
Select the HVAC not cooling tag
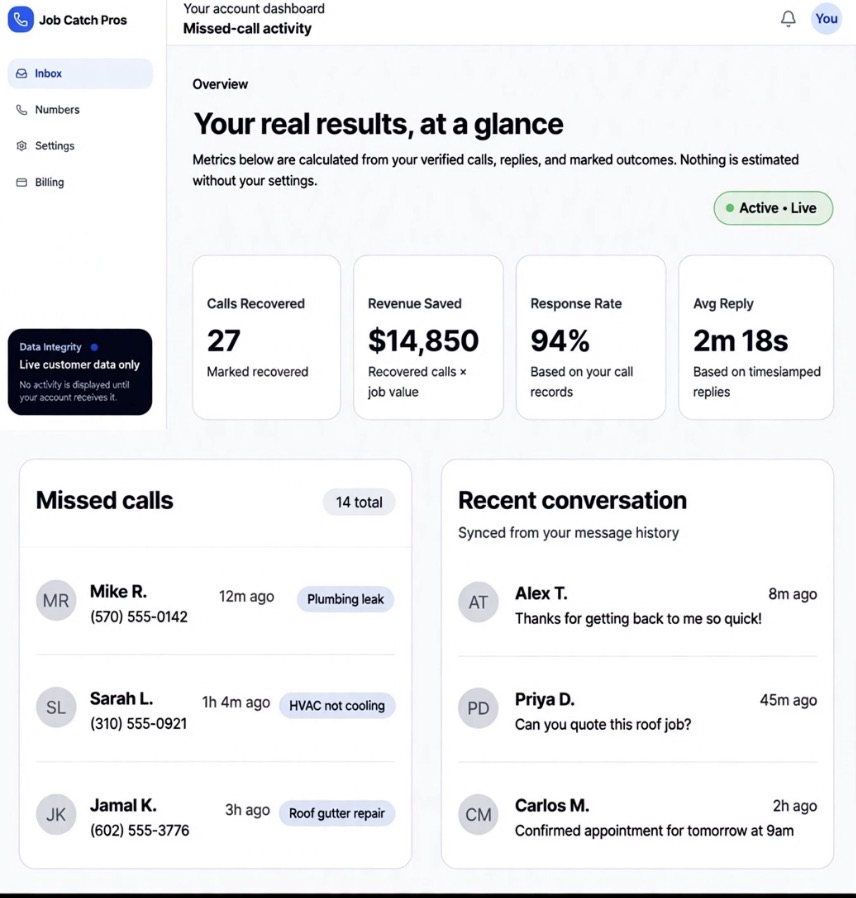pos(337,706)
